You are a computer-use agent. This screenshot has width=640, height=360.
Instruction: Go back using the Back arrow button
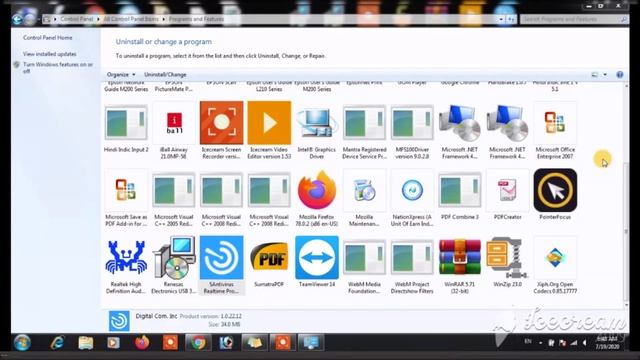pos(17,19)
